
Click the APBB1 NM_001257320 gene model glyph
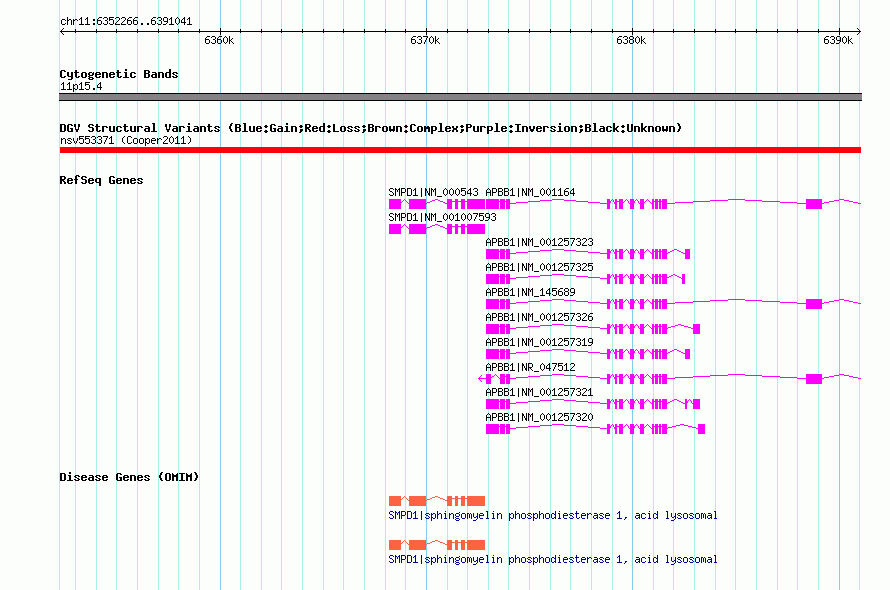pyautogui.click(x=595, y=429)
